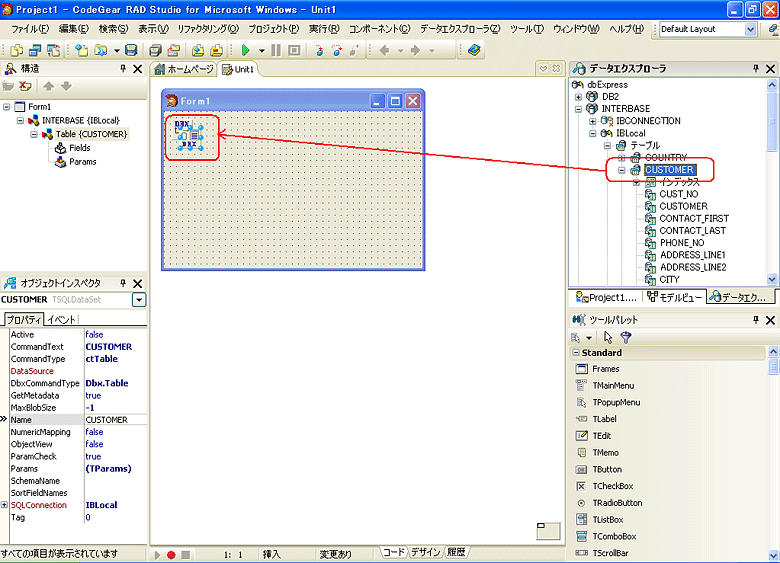Click the green Run button in toolbar
Viewport: 780px width, 563px height.
245,50
